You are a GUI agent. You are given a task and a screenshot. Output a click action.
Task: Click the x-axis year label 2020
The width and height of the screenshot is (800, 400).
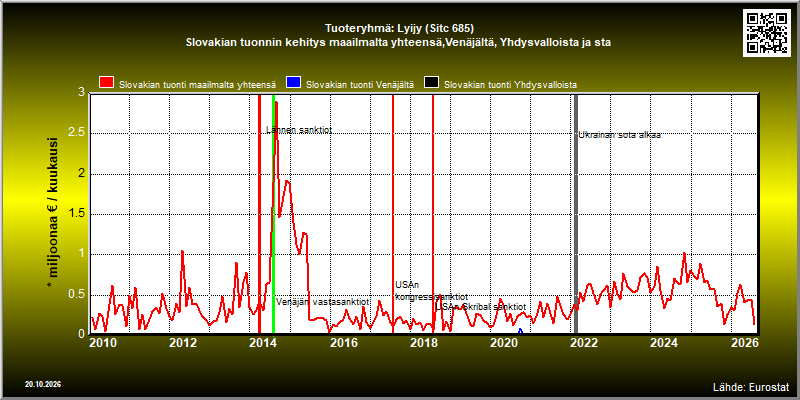503,342
